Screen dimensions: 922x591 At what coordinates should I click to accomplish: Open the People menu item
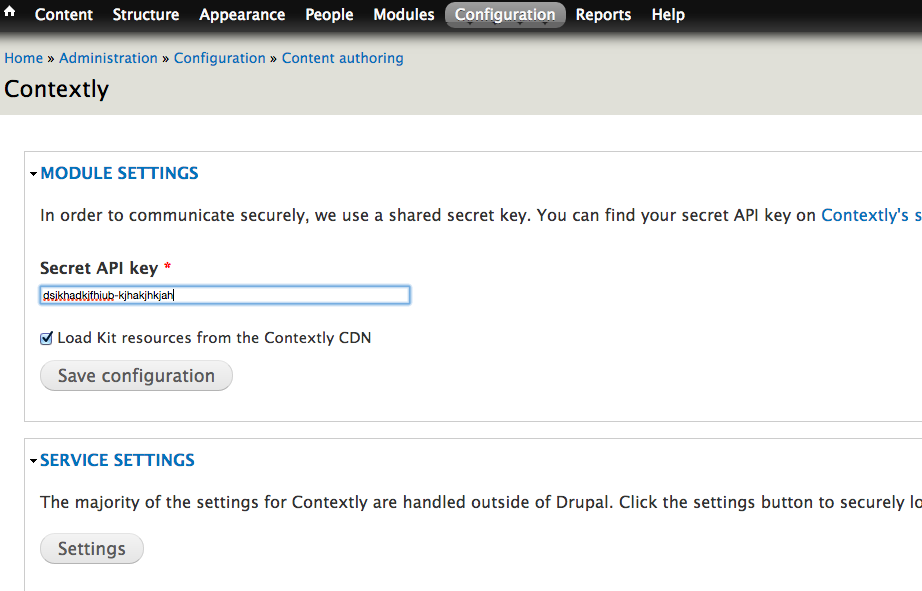point(329,15)
